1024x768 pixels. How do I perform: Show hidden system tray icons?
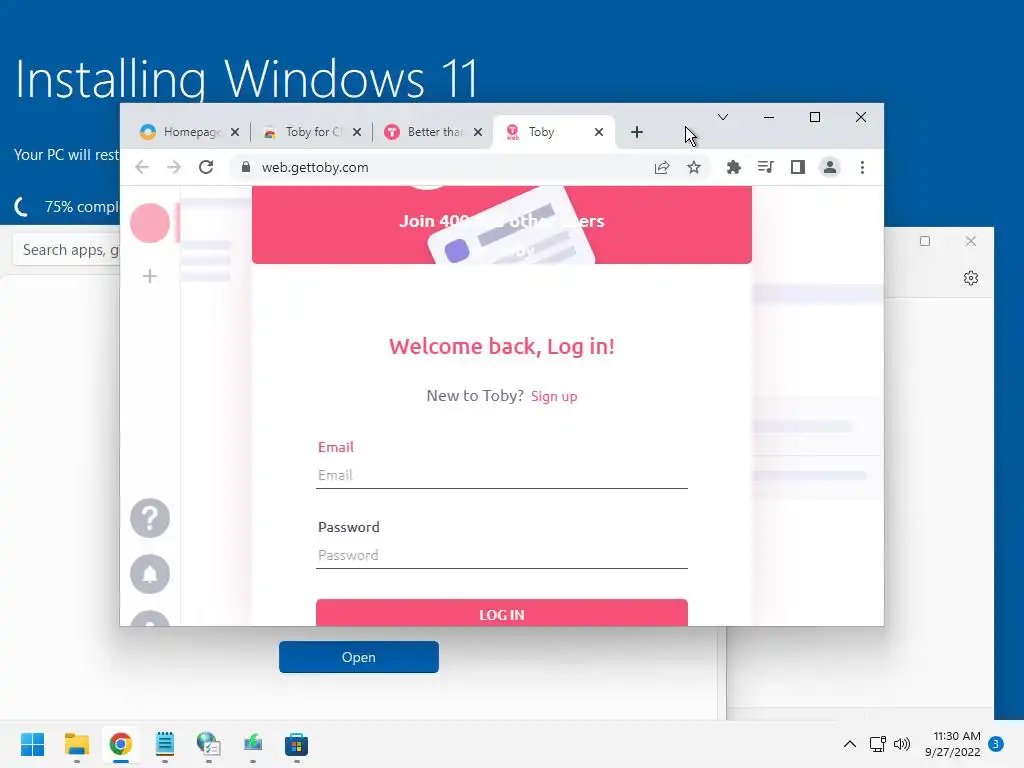[x=850, y=744]
